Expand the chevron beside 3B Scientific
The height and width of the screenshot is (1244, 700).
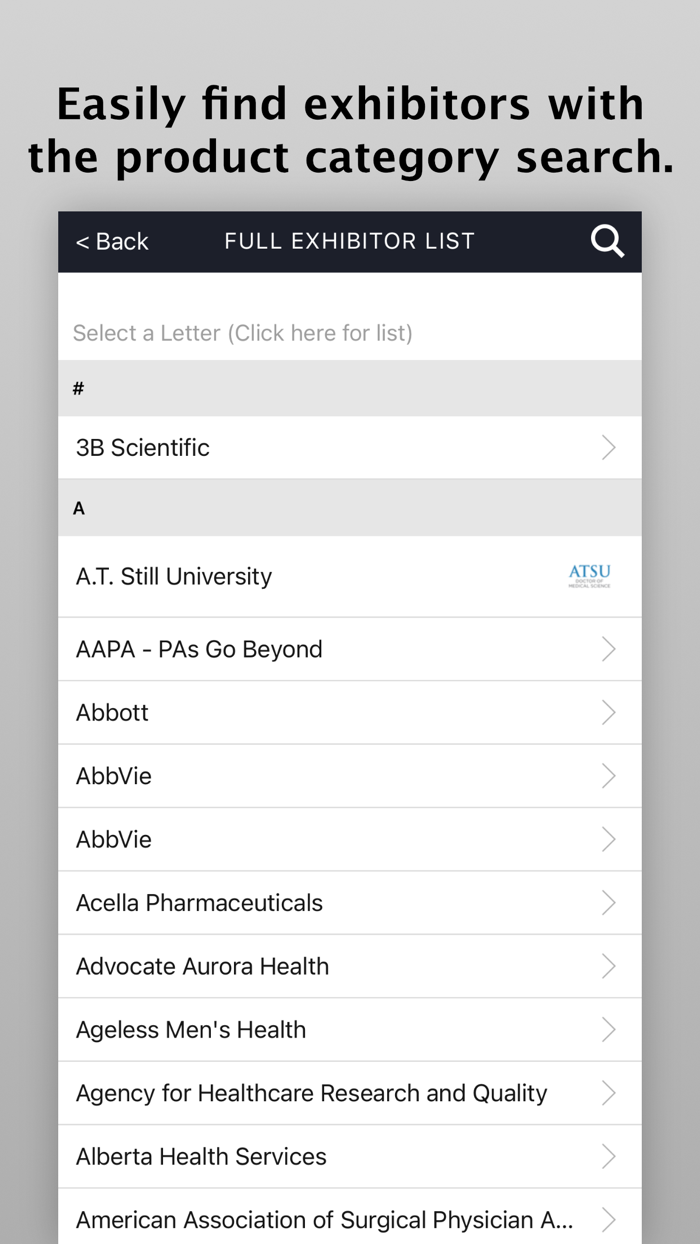click(x=609, y=447)
